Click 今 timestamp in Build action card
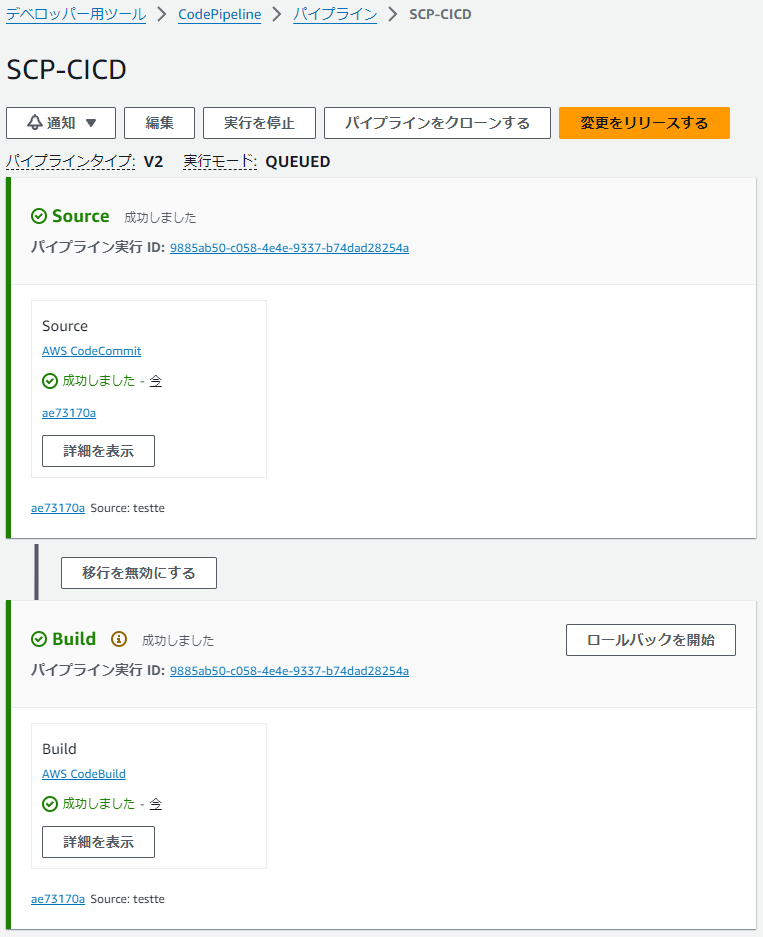Viewport: 763px width, 937px height. [x=155, y=804]
